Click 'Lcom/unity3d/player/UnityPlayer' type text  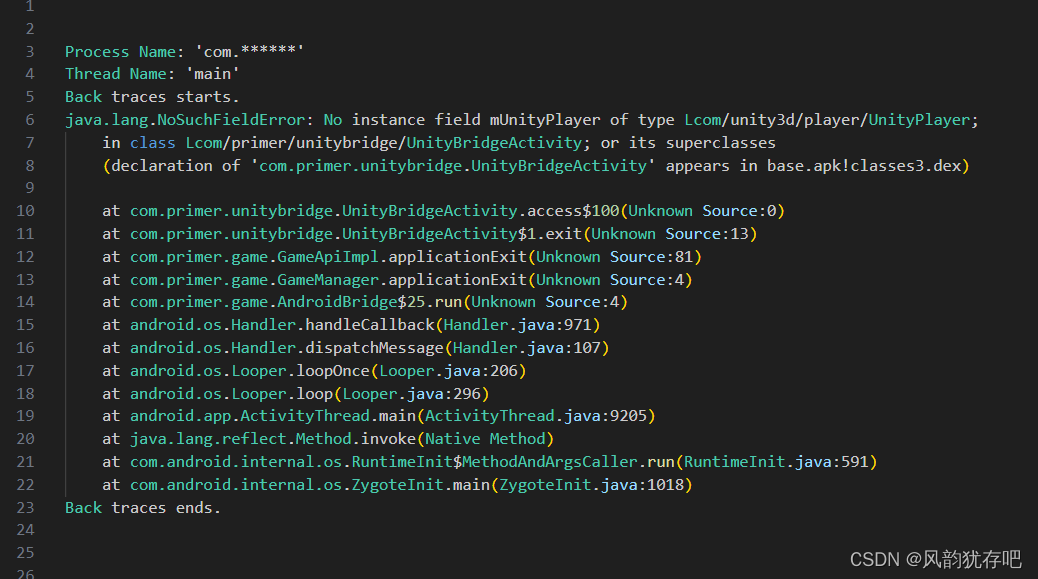tap(827, 120)
